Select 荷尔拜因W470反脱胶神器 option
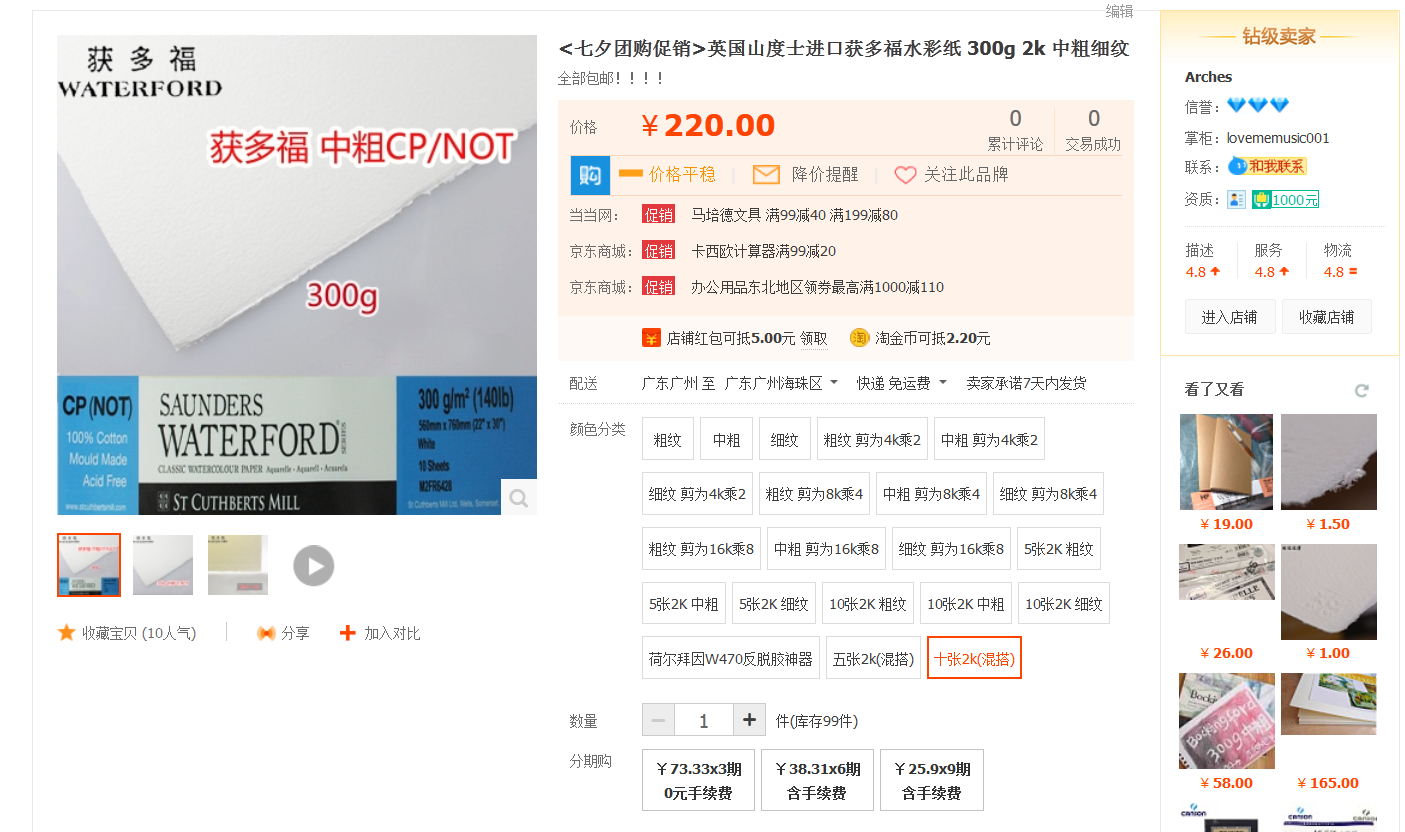Image resolution: width=1405 pixels, height=832 pixels. 731,658
